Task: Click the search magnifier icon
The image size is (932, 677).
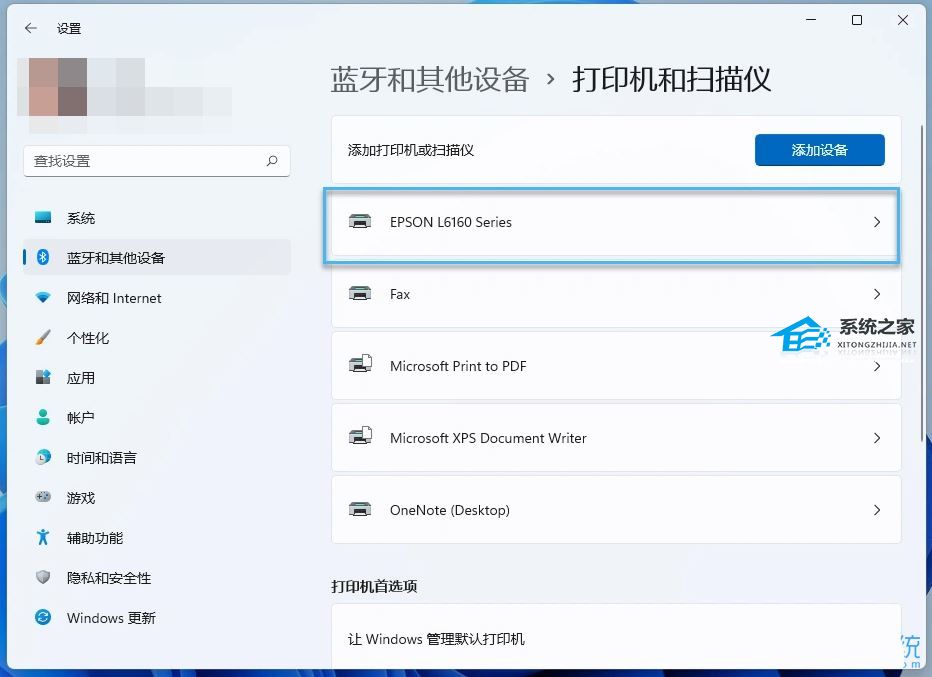Action: click(x=272, y=161)
